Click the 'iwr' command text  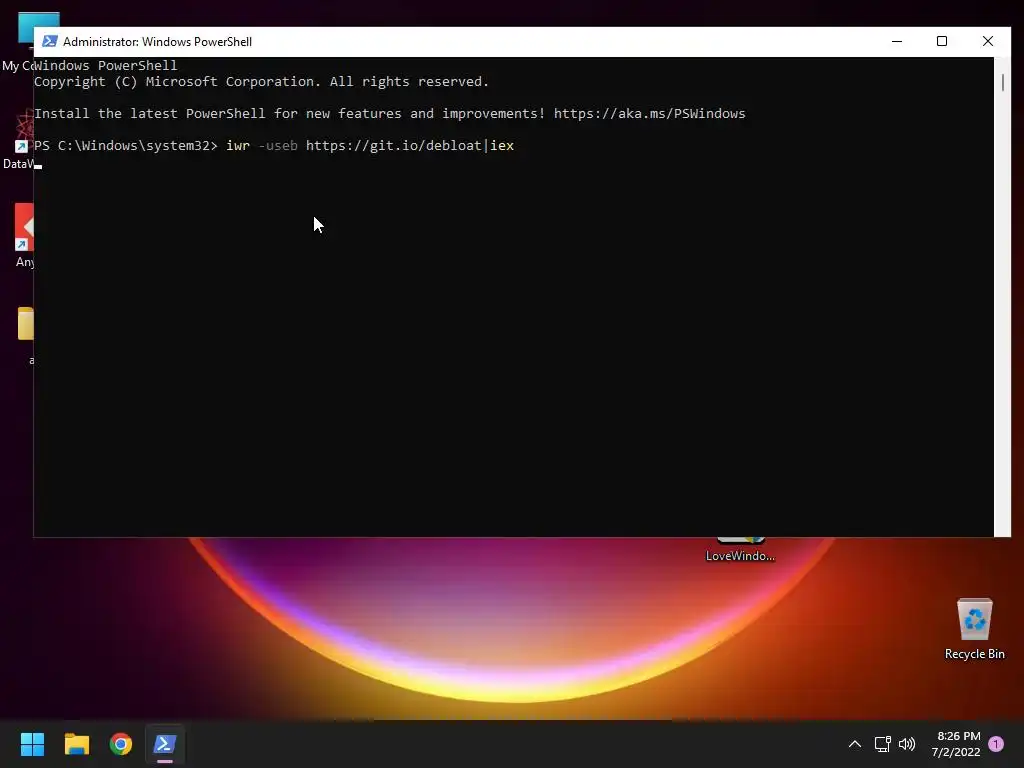click(238, 146)
